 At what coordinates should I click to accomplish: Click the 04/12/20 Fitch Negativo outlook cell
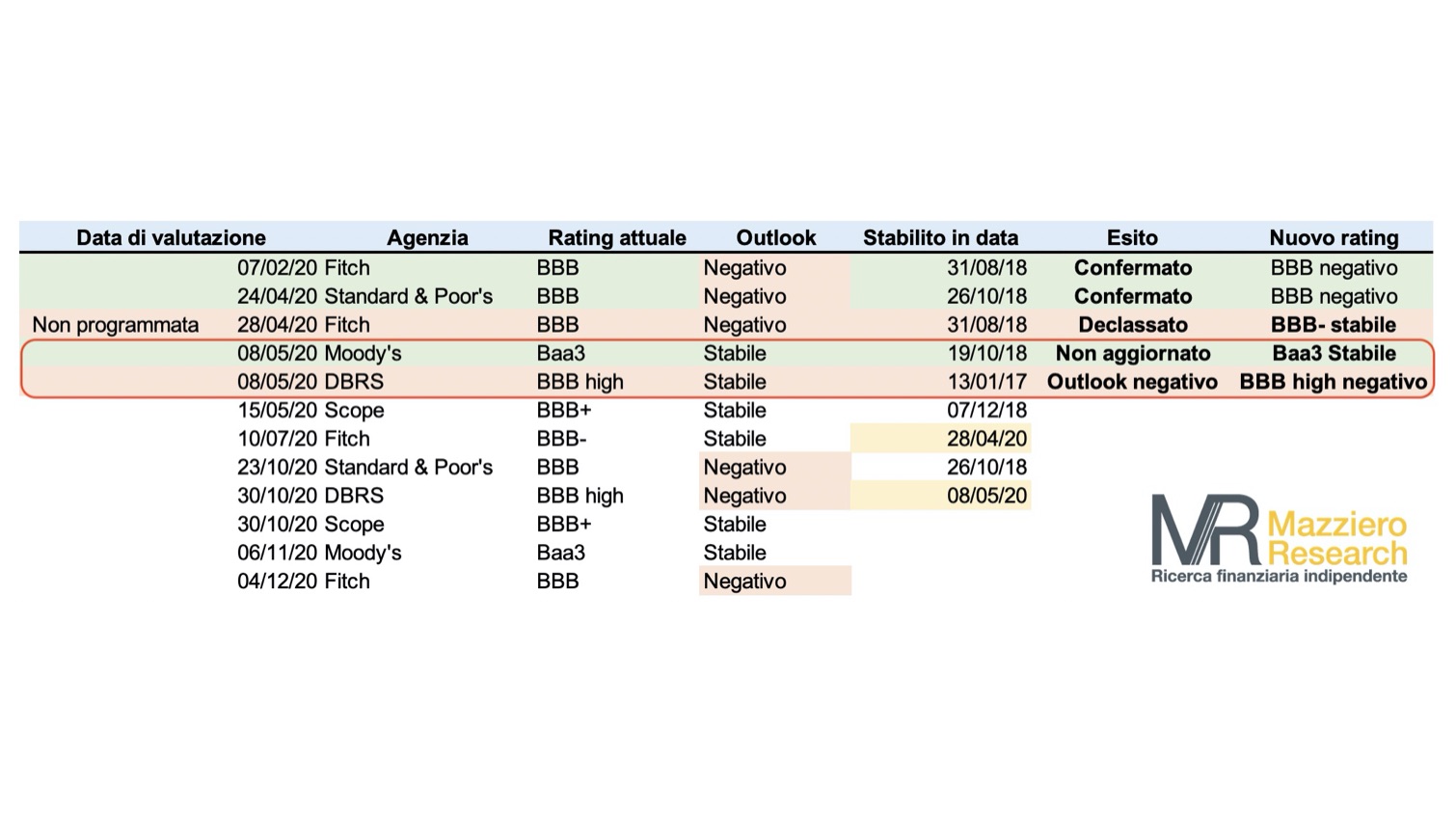[775, 582]
